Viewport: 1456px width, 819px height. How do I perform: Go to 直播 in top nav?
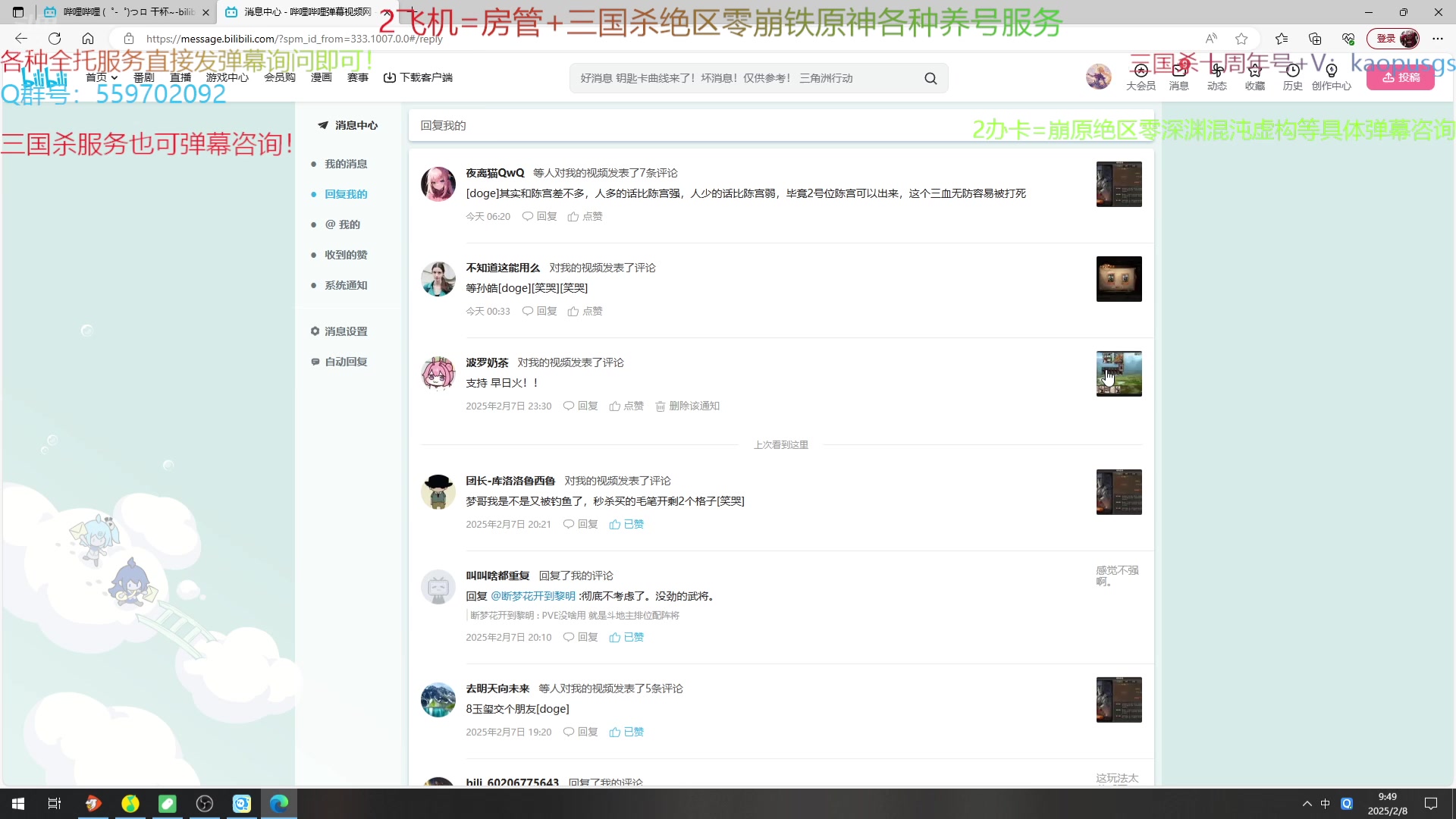coord(180,77)
